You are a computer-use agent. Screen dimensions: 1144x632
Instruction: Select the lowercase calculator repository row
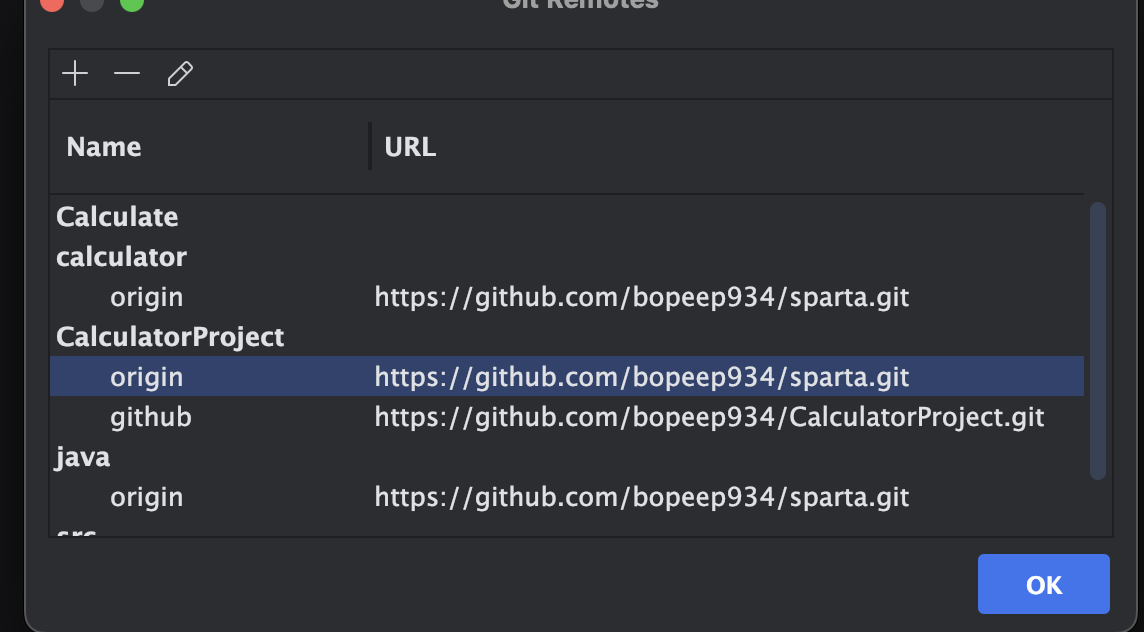tap(121, 257)
